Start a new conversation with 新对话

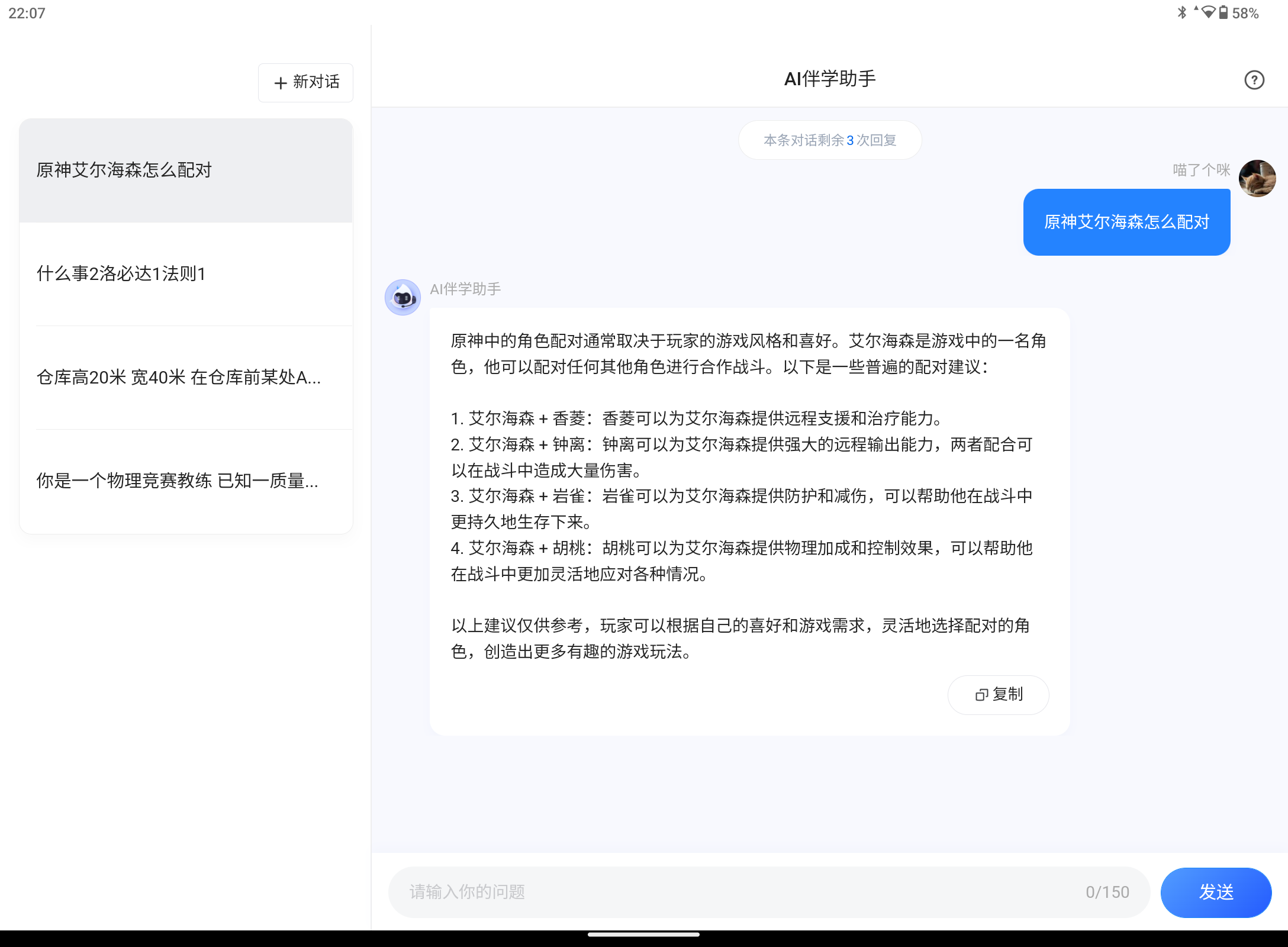[x=305, y=82]
